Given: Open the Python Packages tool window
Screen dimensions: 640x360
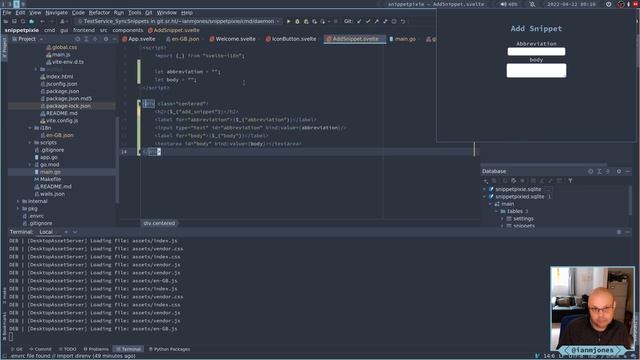Looking at the screenshot, I should click(x=169, y=349).
